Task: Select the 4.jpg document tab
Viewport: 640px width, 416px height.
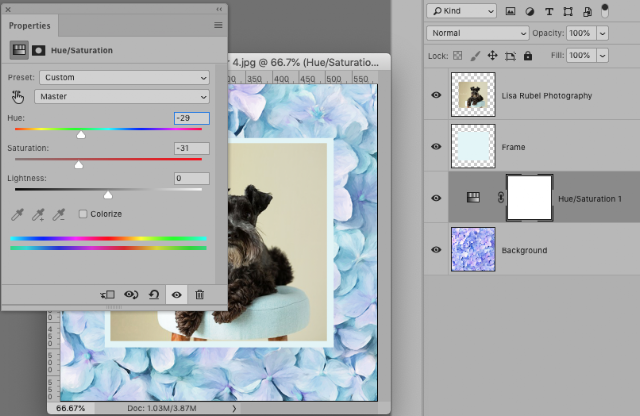Action: (x=306, y=63)
